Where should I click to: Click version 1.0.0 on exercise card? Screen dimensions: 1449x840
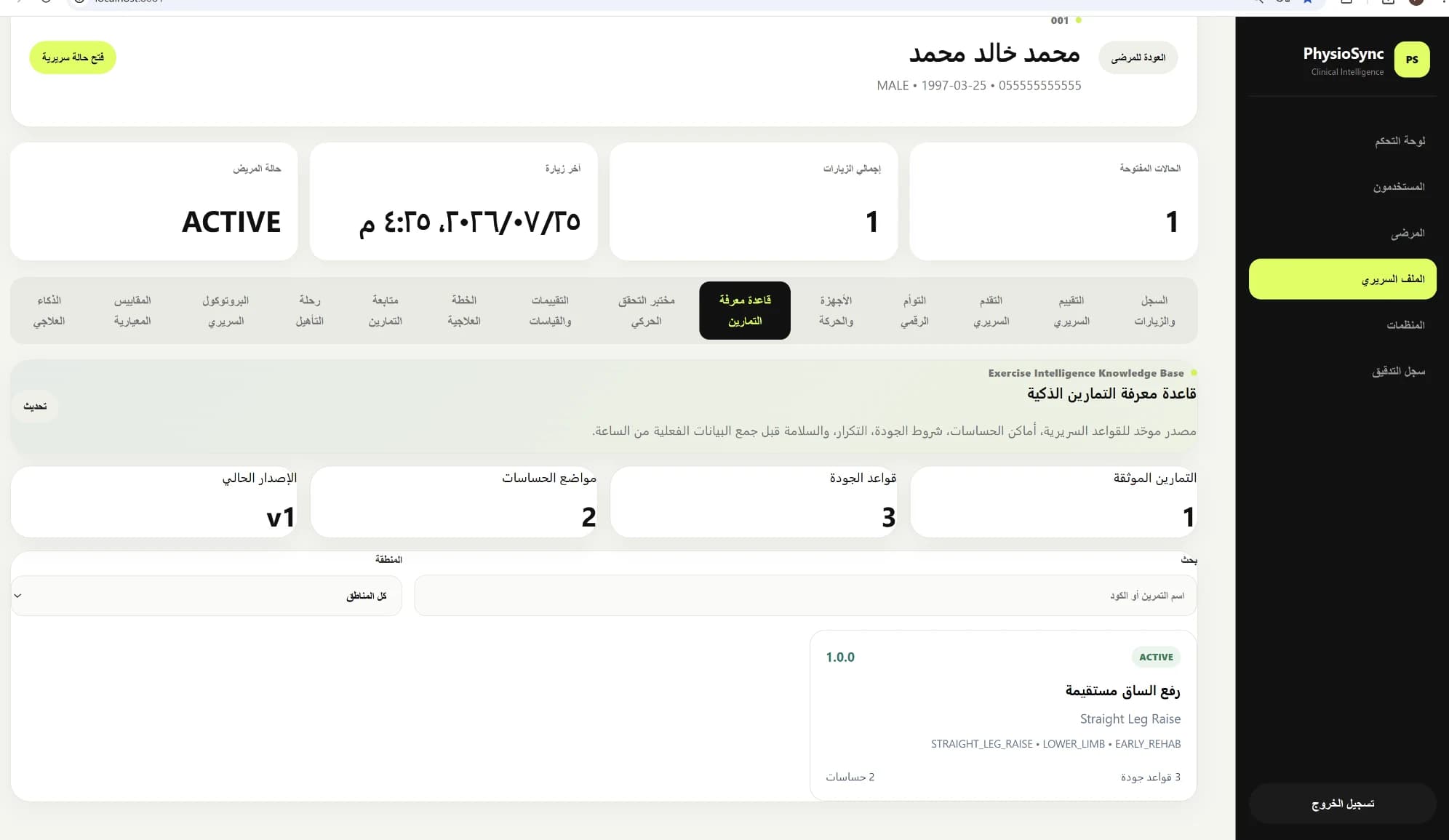[840, 657]
